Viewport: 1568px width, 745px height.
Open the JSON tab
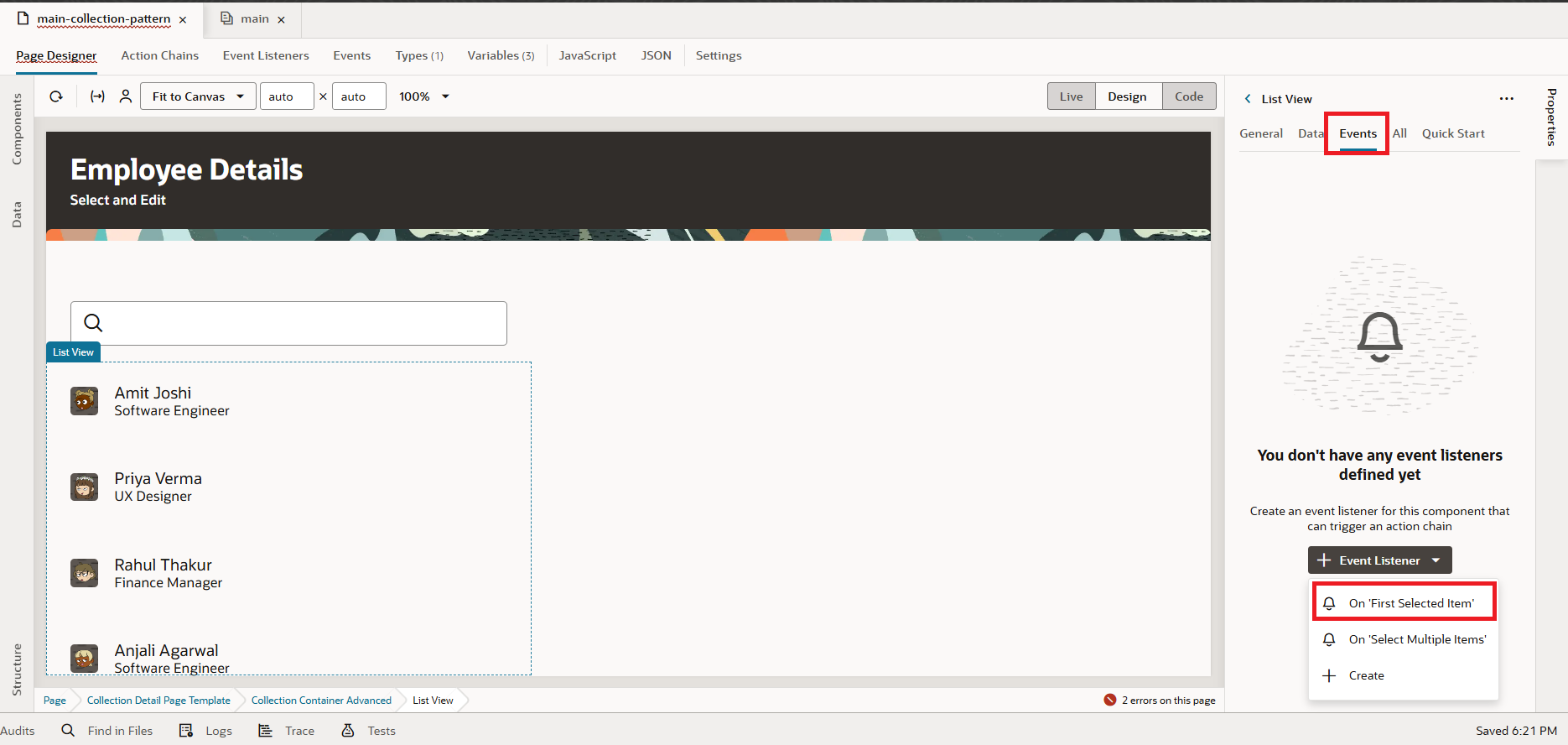pos(656,55)
